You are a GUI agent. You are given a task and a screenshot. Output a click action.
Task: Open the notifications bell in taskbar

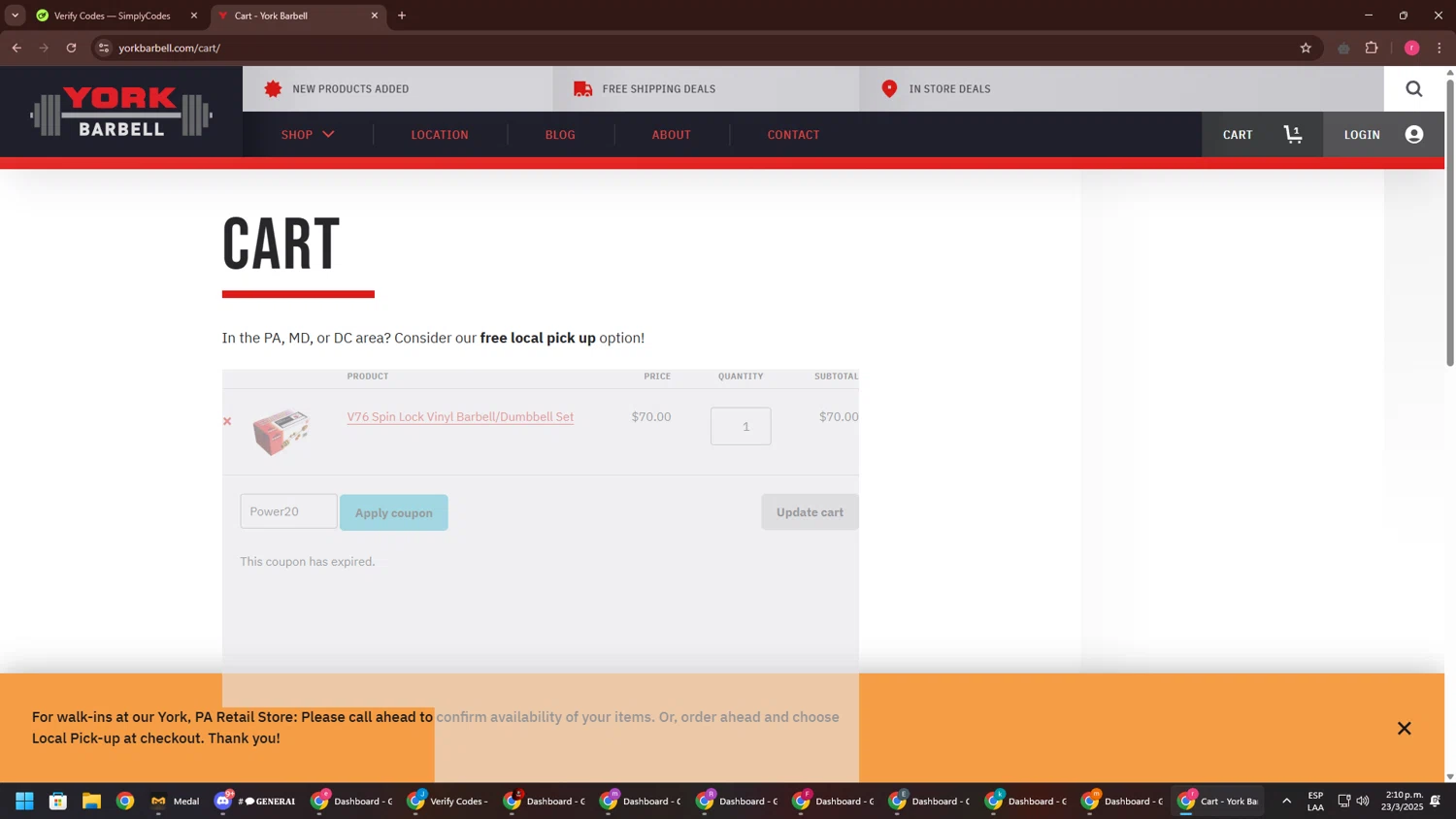click(x=1435, y=802)
